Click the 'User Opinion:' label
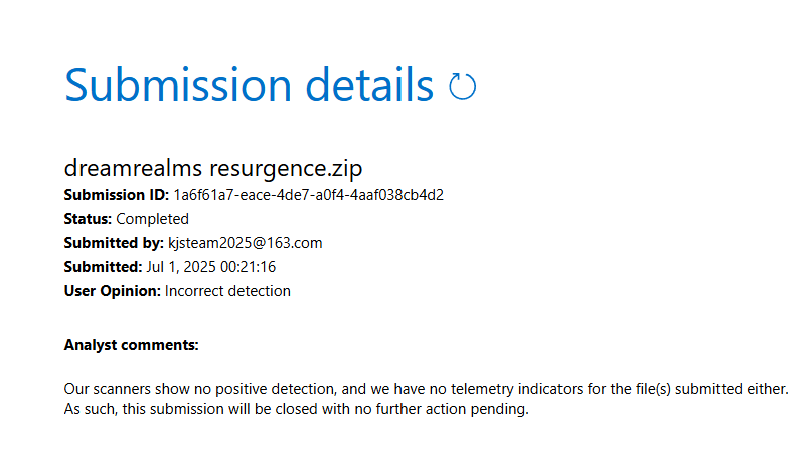The width and height of the screenshot is (800, 450). [x=112, y=291]
